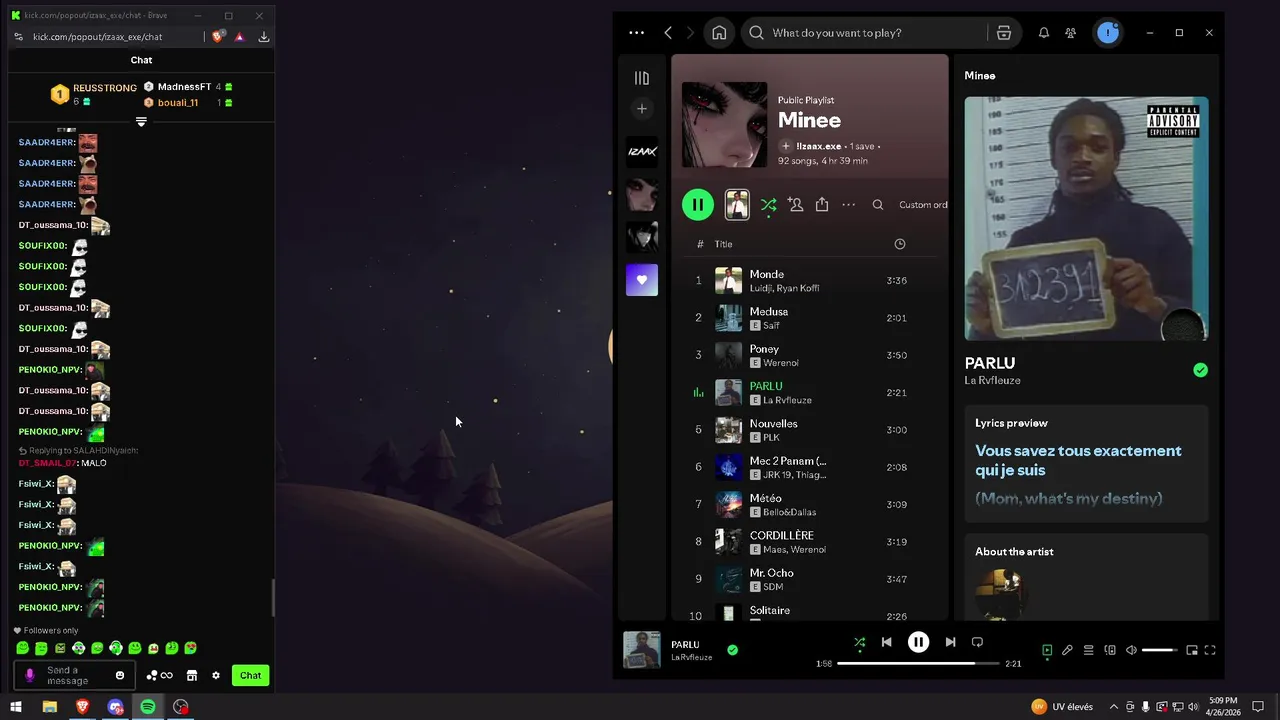The height and width of the screenshot is (720, 1280).
Task: Open Kick chat settings gear
Action: click(215, 675)
